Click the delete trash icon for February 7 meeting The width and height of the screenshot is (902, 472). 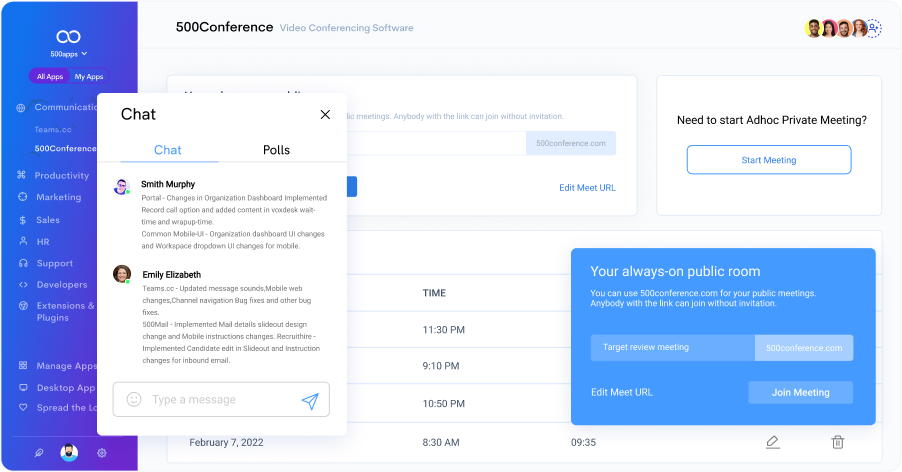coord(838,441)
